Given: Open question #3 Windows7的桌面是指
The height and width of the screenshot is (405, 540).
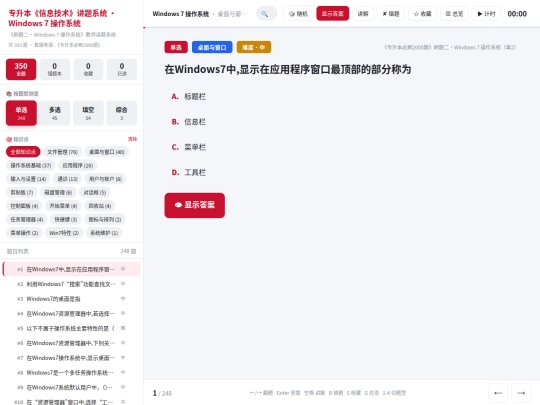Looking at the screenshot, I should pyautogui.click(x=72, y=299).
